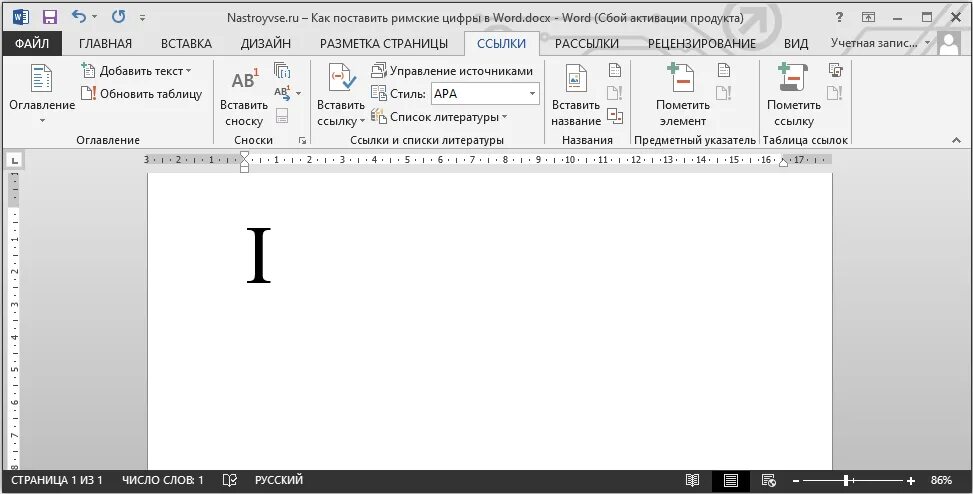Click the zoom slider handle

(846, 480)
